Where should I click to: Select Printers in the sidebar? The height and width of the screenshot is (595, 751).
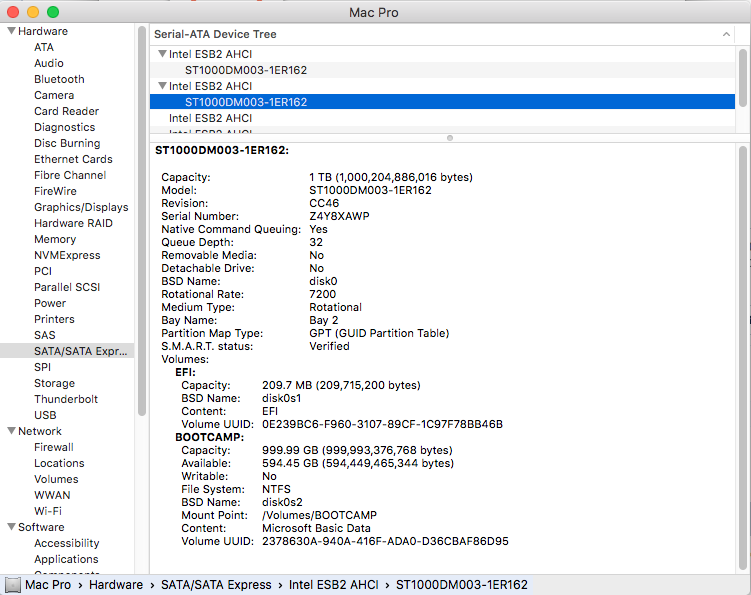tap(54, 319)
